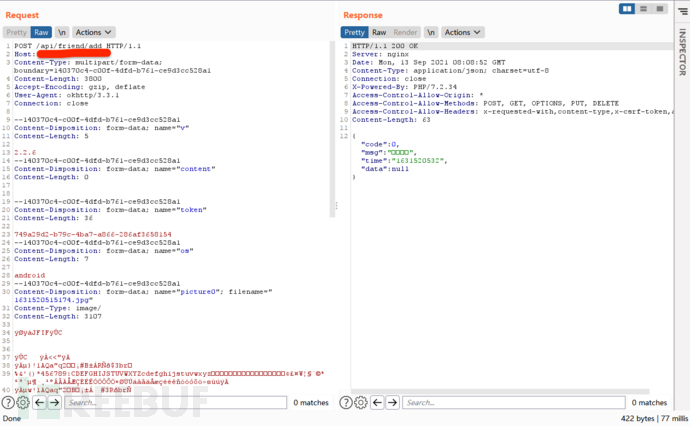Click the Response panel horizontal scrollbar
690x426 pixels.
(x=500, y=391)
